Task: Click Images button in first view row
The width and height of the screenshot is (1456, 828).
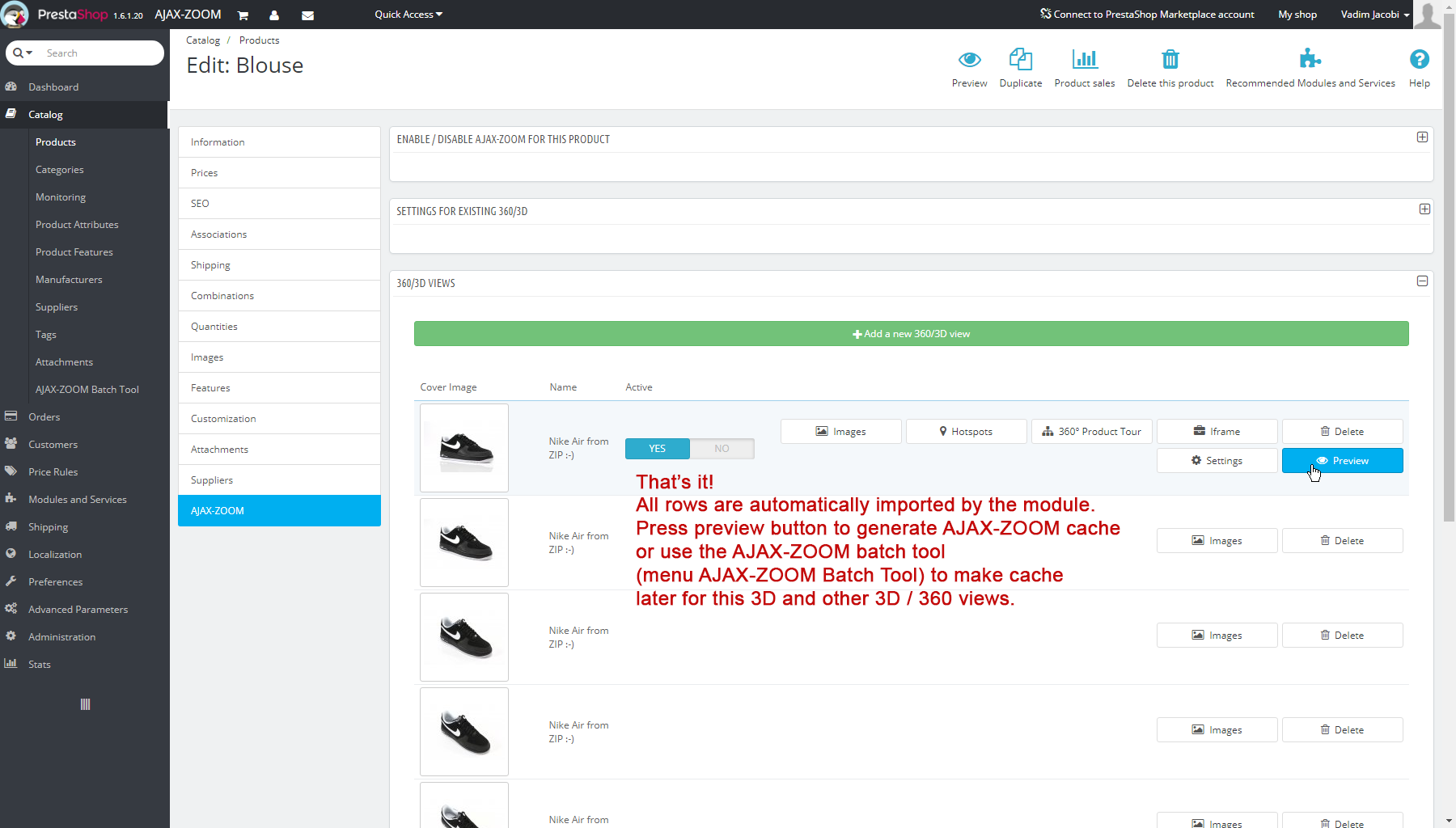Action: click(x=840, y=432)
